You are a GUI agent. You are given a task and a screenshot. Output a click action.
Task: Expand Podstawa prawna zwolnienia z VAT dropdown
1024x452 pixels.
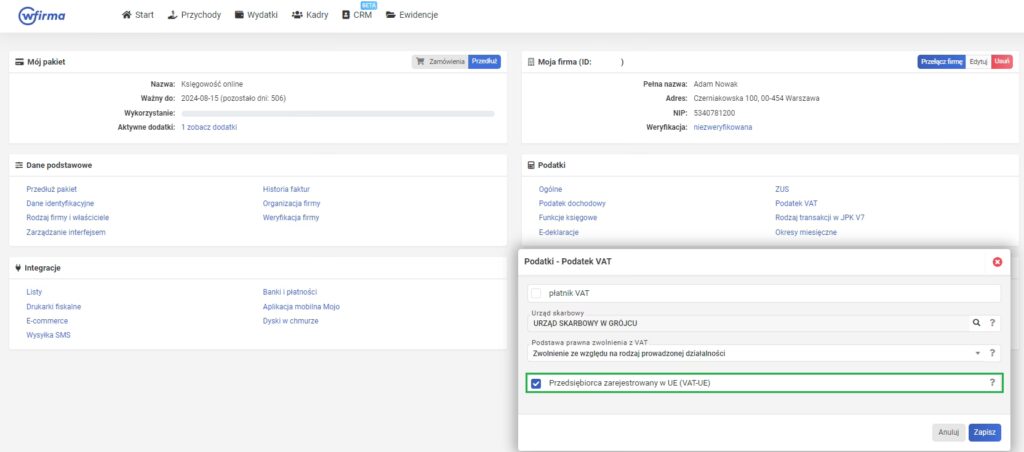pos(976,353)
